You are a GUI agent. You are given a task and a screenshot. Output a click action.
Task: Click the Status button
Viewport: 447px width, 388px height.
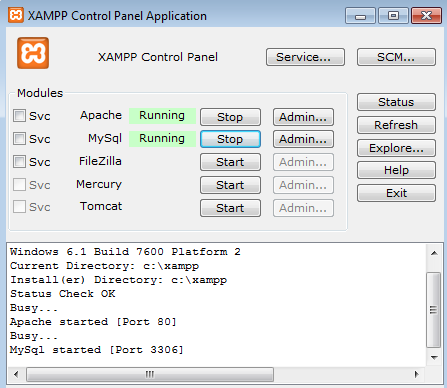(x=396, y=102)
